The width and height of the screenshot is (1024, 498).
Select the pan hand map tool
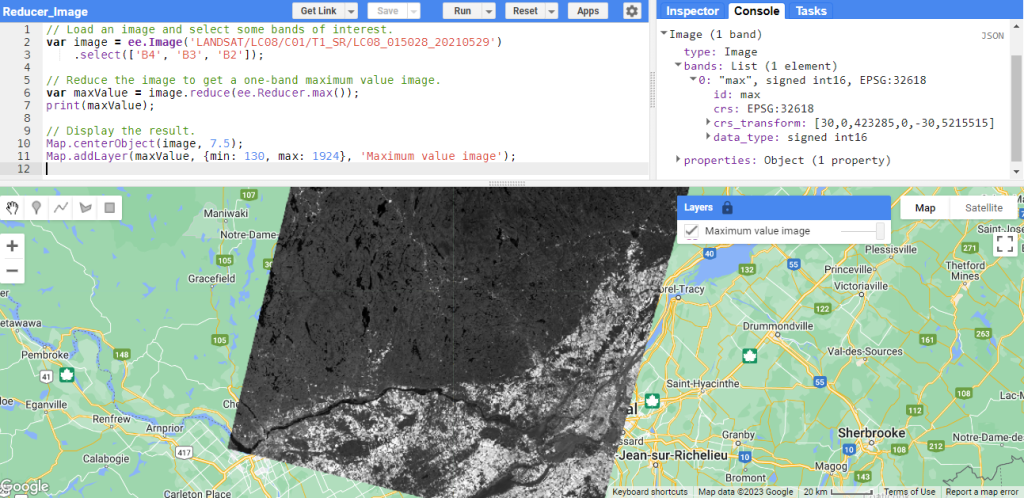click(13, 208)
